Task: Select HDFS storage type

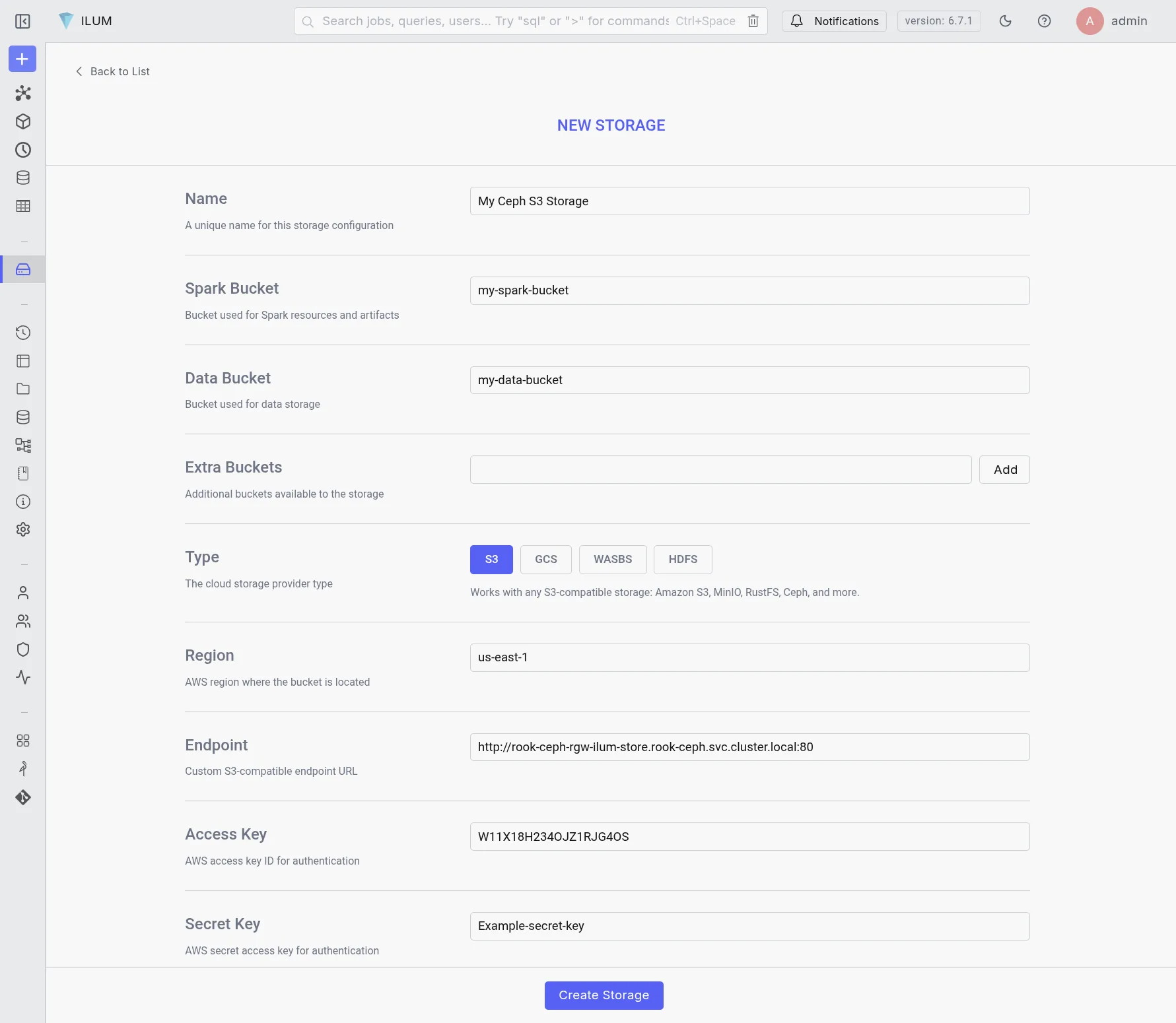Action: click(x=683, y=559)
